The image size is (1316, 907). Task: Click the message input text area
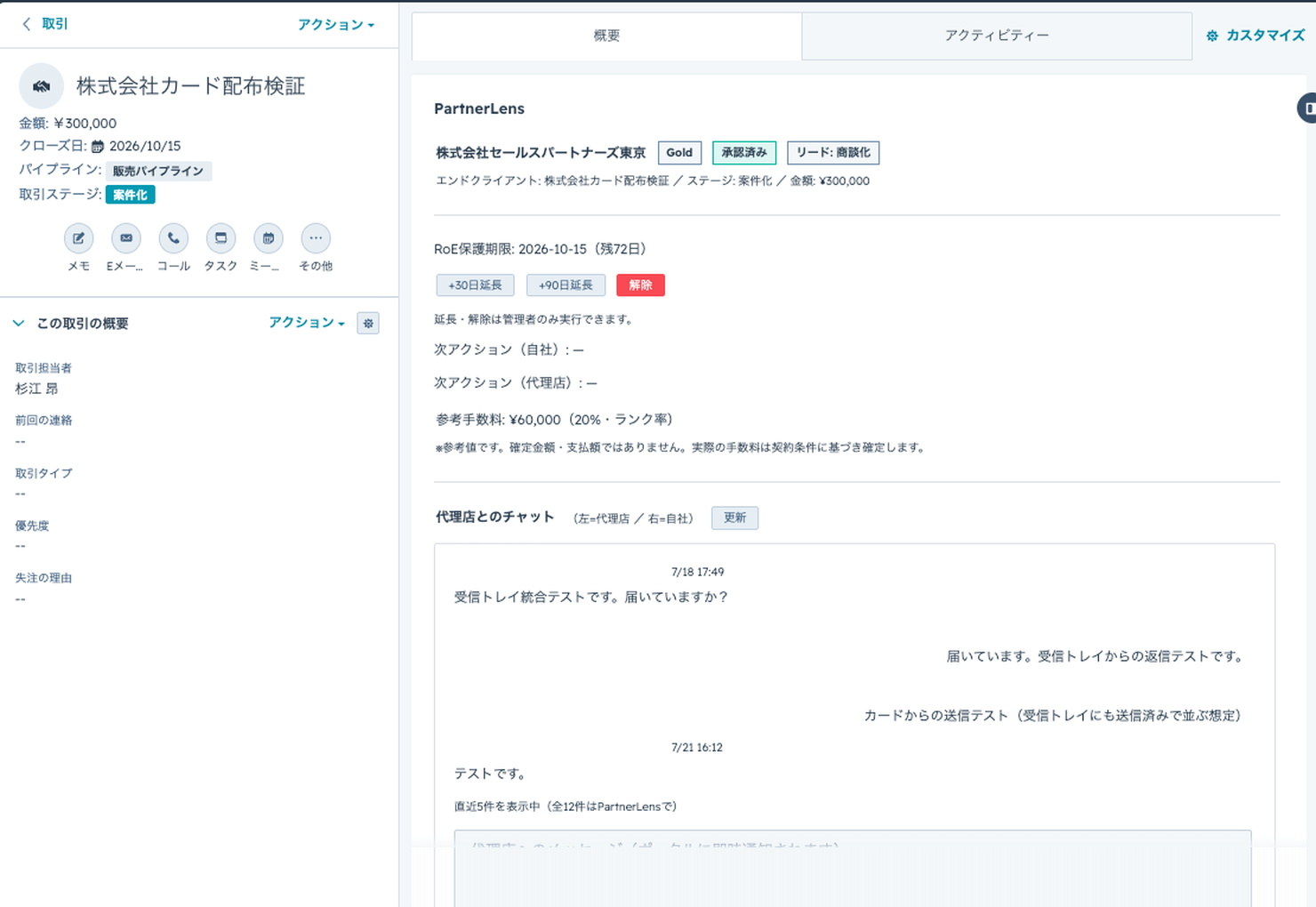click(853, 868)
